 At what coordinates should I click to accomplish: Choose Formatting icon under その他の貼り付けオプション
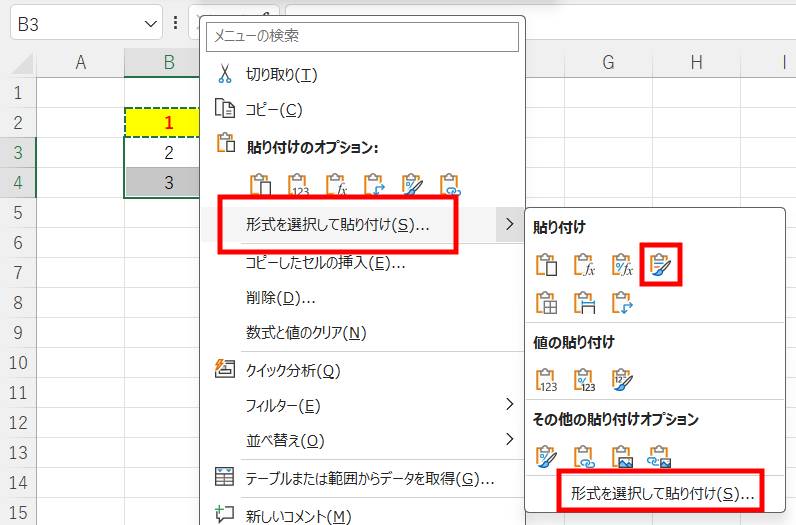[x=546, y=456]
